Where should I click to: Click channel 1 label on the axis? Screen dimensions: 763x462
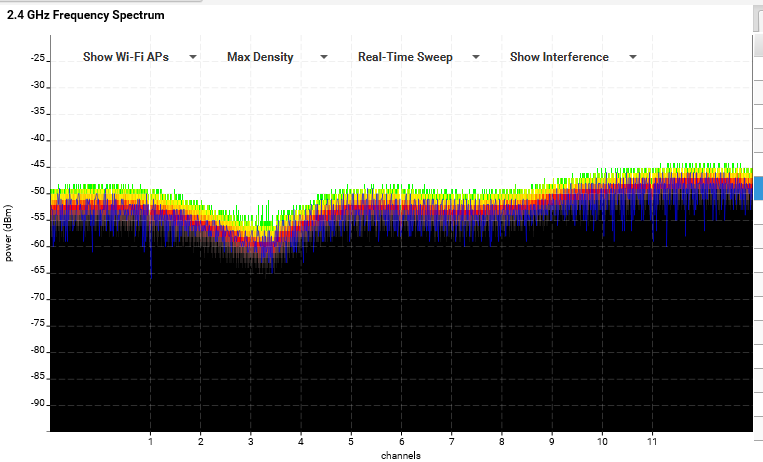pyautogui.click(x=150, y=442)
